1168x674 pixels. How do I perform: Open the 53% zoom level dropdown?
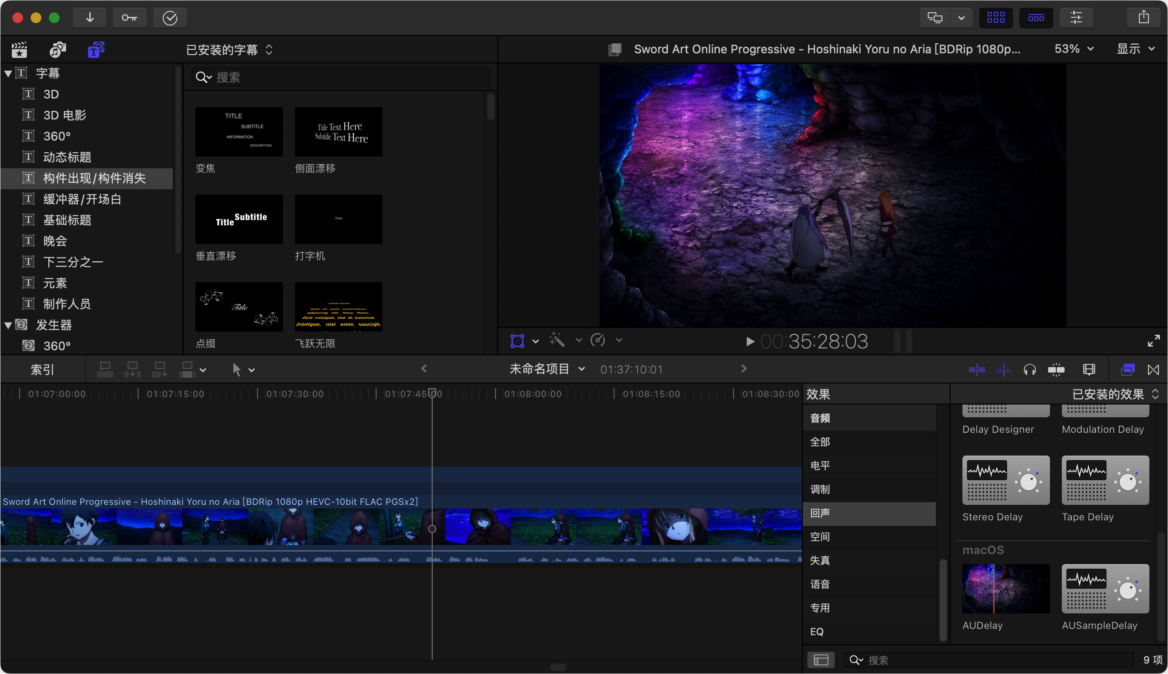[x=1074, y=49]
